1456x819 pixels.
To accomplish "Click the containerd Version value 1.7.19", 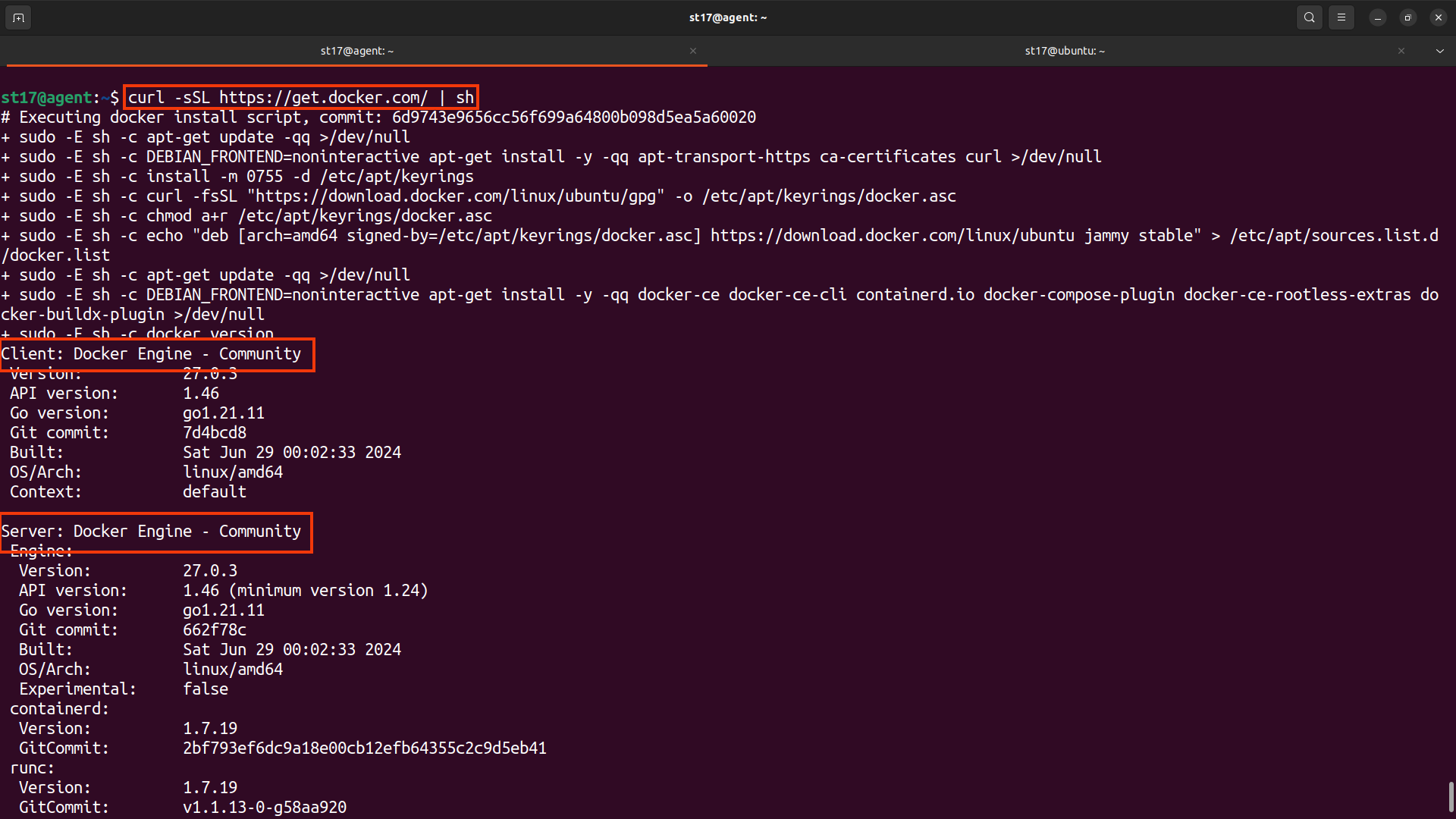I will (x=210, y=729).
